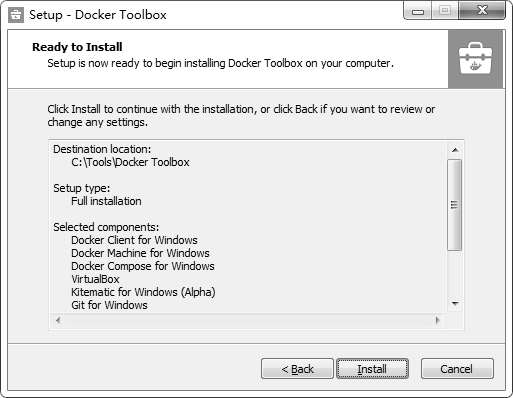Click the Git for Windows entry
This screenshot has width=513, height=398.
[109, 305]
